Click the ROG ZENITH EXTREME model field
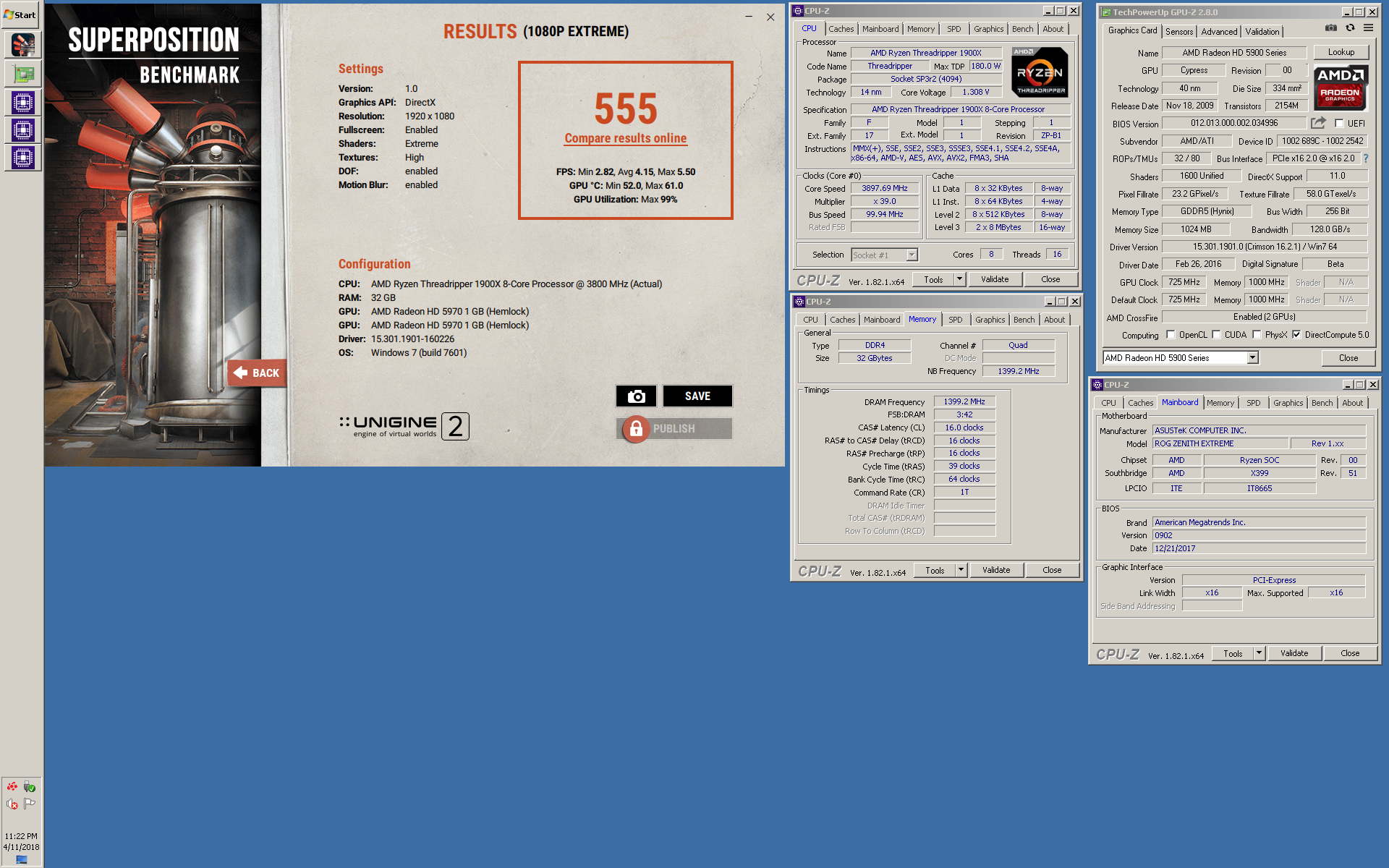Image resolution: width=1389 pixels, height=868 pixels. click(x=1220, y=443)
